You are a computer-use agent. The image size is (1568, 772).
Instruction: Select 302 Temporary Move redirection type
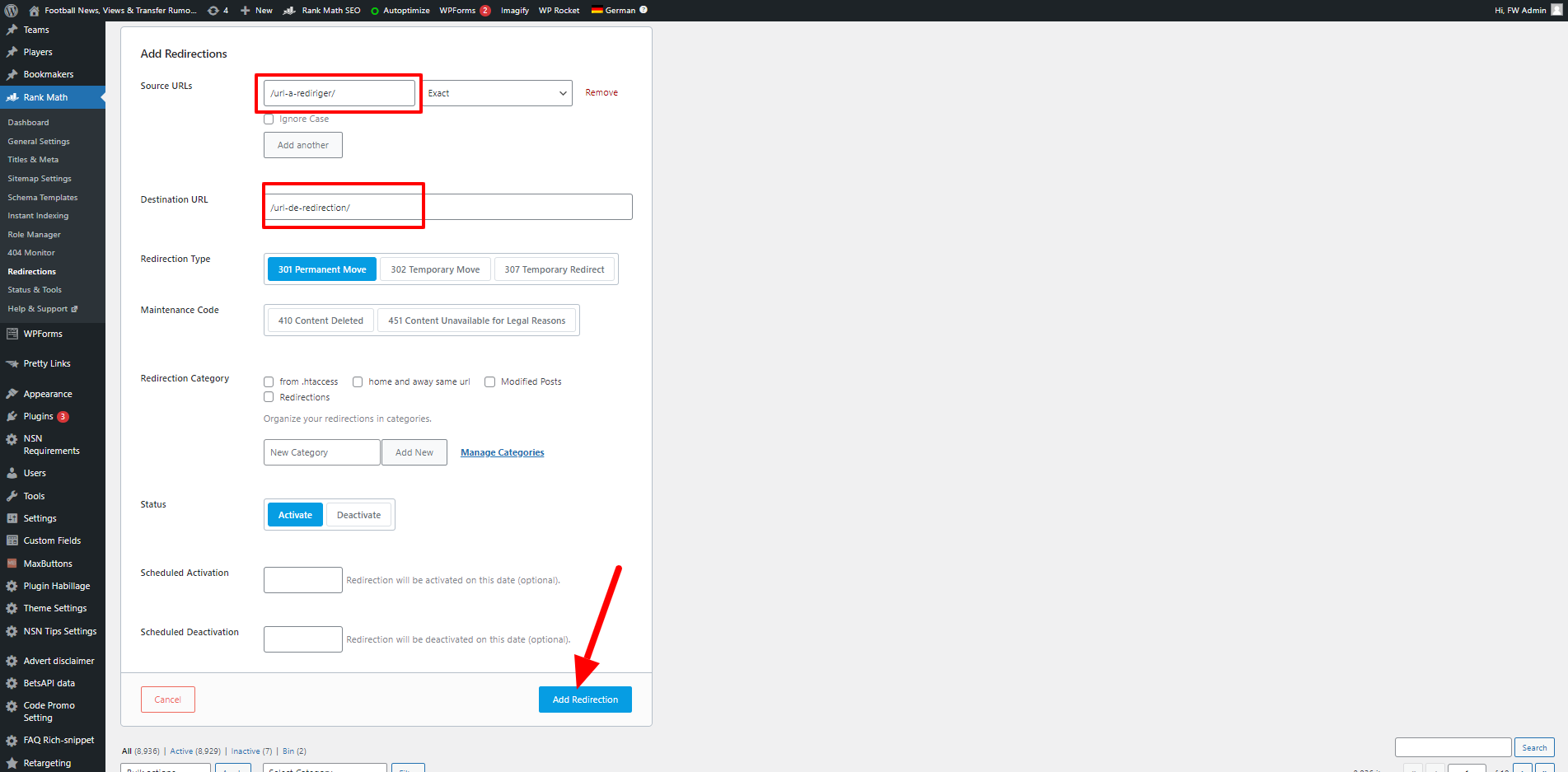click(x=435, y=269)
